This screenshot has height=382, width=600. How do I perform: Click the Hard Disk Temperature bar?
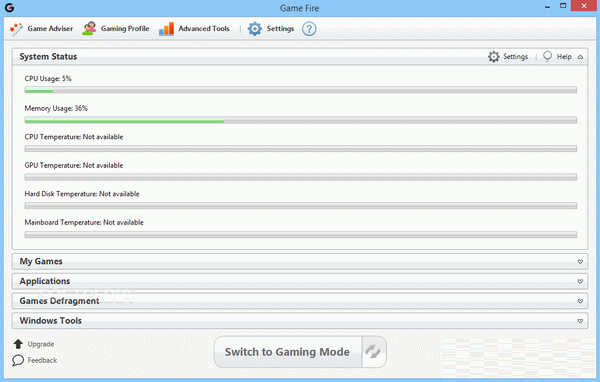coord(301,206)
